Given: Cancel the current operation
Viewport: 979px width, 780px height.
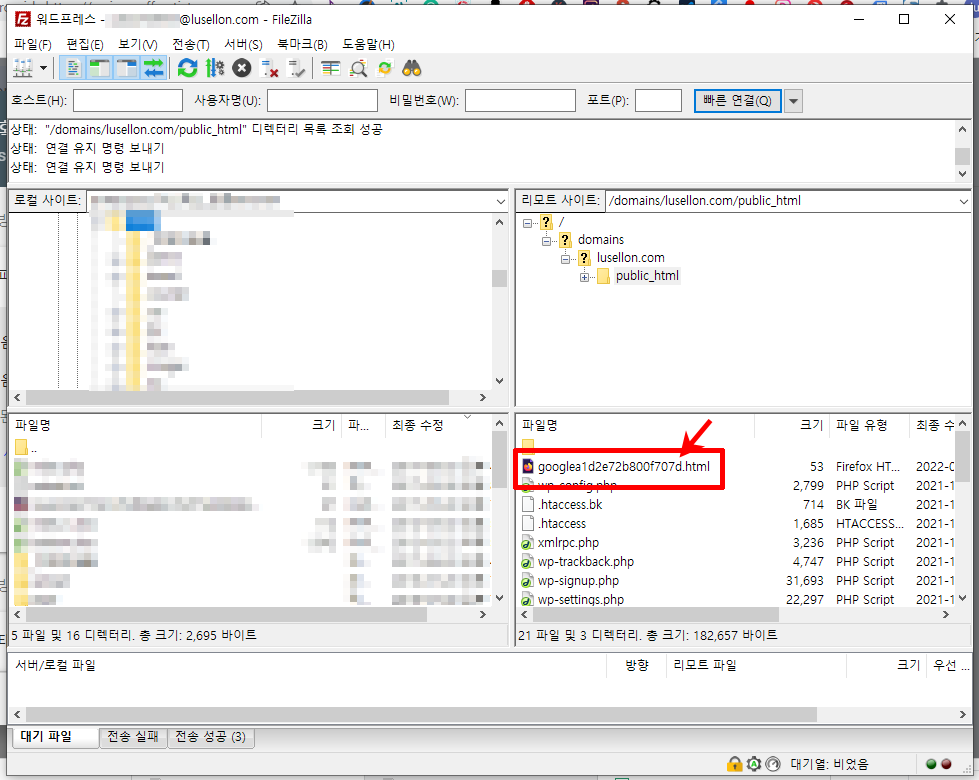Looking at the screenshot, I should (242, 68).
